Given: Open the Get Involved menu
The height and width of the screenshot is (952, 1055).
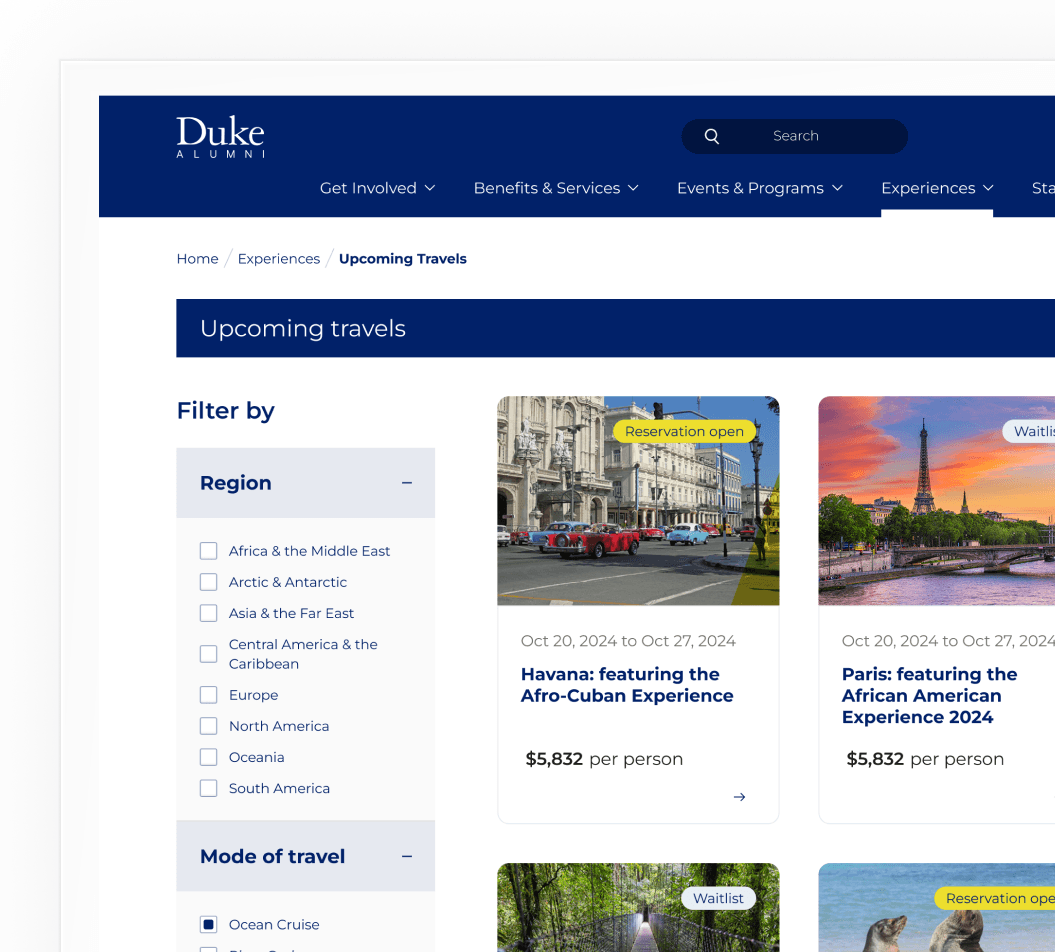Looking at the screenshot, I should click(x=378, y=188).
